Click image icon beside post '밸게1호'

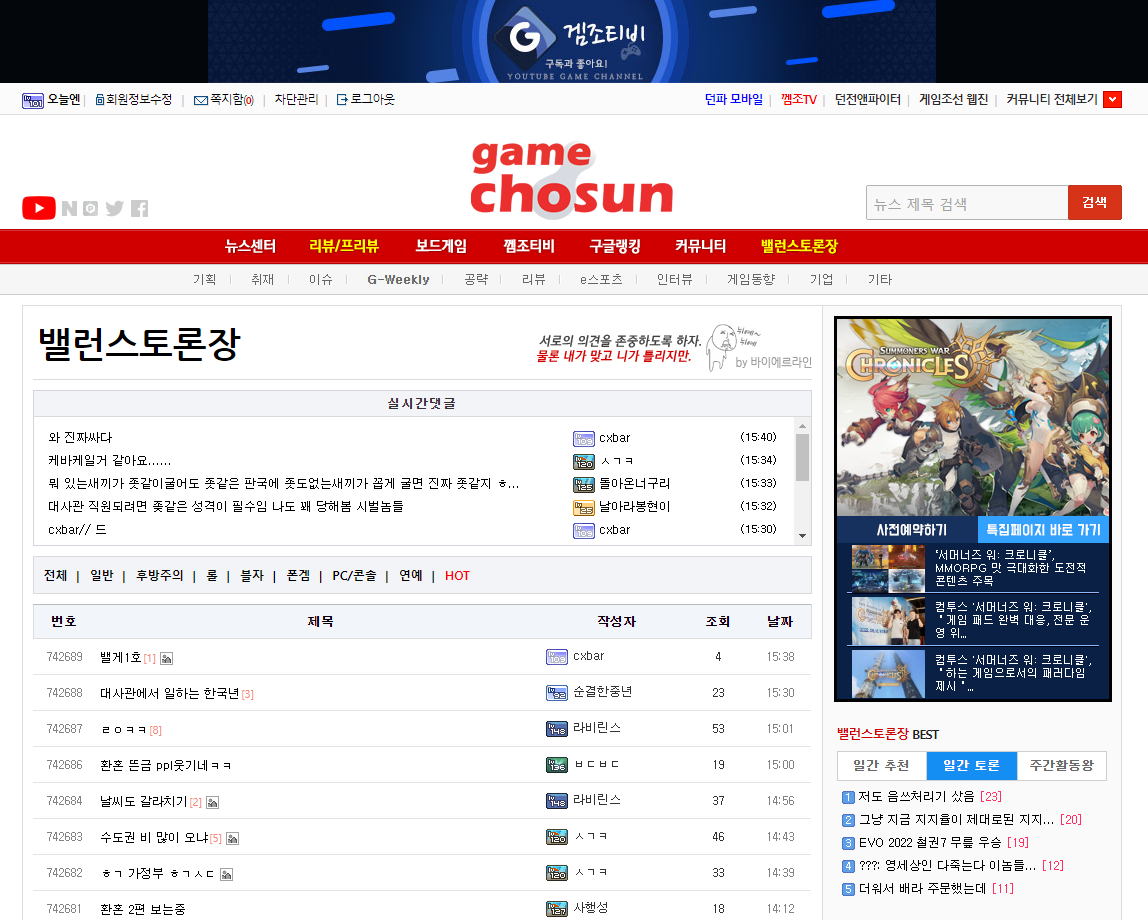(167, 658)
